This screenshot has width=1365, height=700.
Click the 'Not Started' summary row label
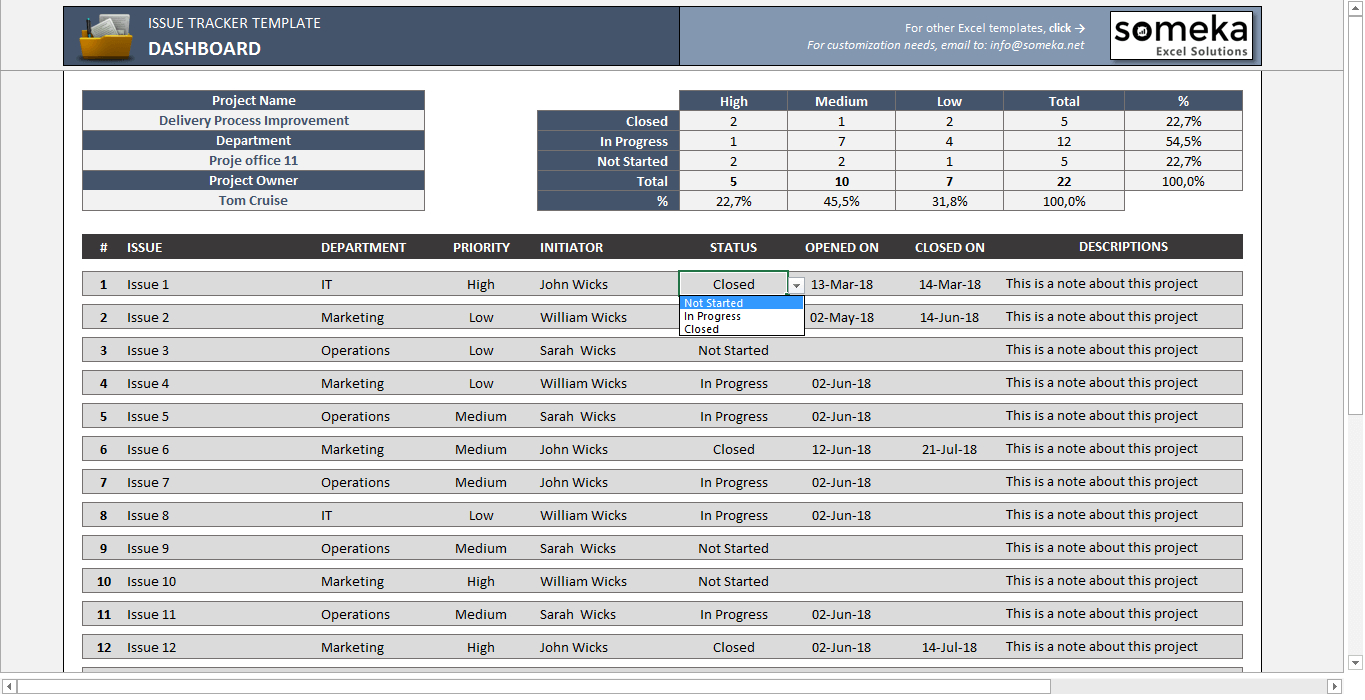tap(608, 161)
